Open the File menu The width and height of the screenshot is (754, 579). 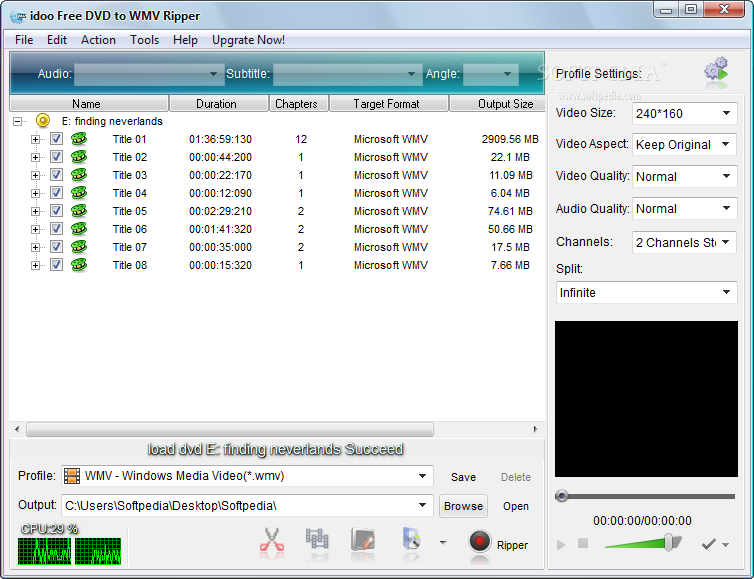point(24,40)
